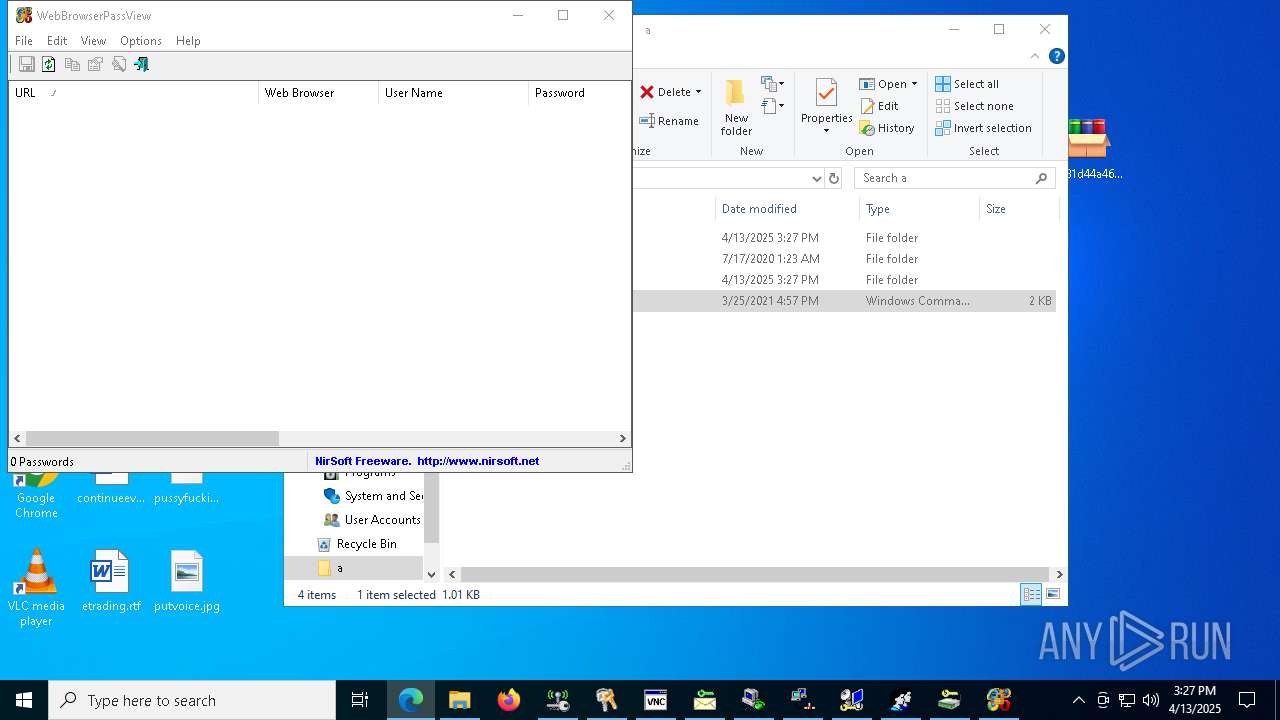The image size is (1280, 720).
Task: Open the File menu in WebBrowserPassView
Action: 24,41
